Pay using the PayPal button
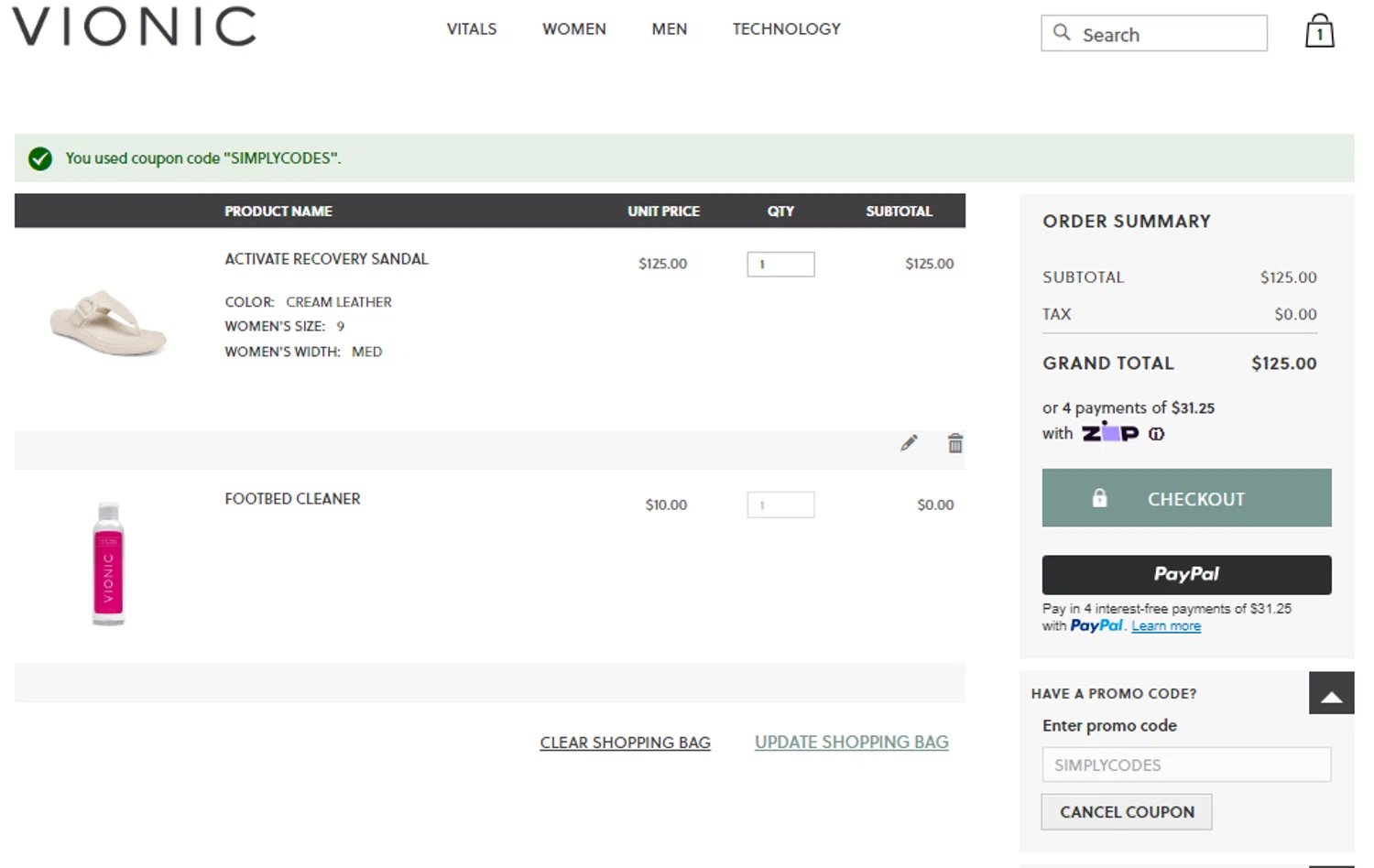 point(1187,575)
